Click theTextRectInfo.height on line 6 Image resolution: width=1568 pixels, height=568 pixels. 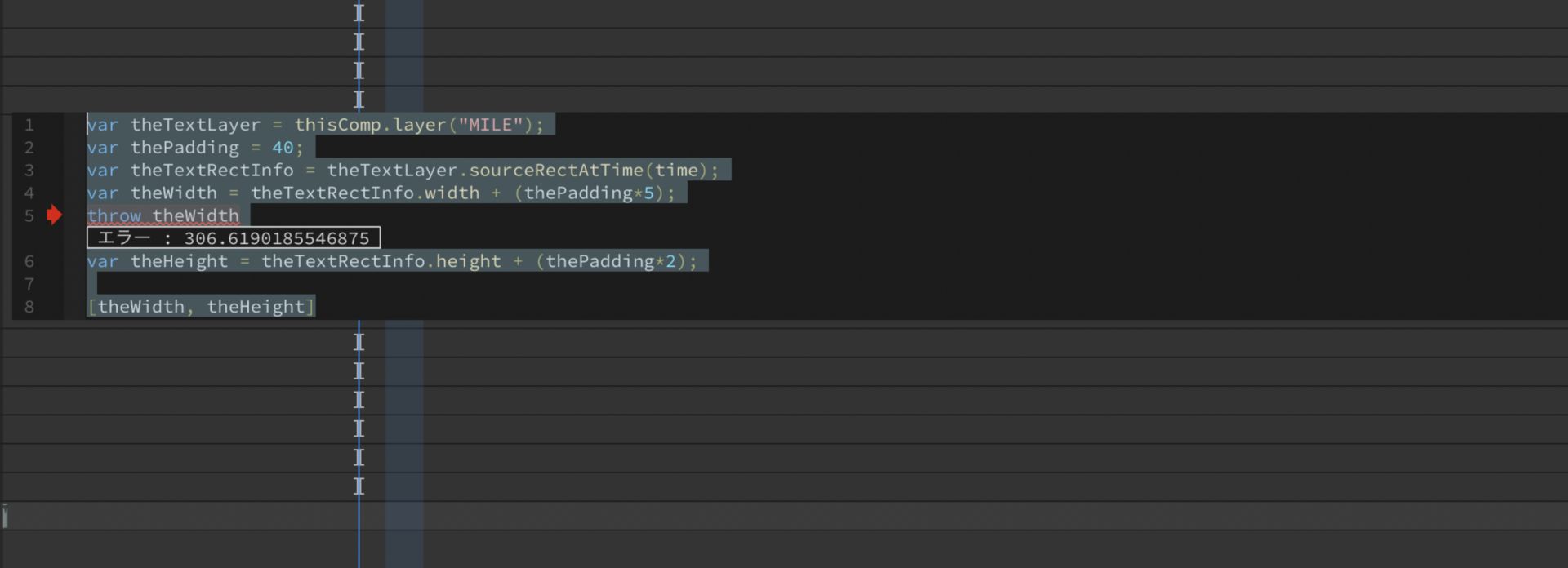pyautogui.click(x=381, y=261)
